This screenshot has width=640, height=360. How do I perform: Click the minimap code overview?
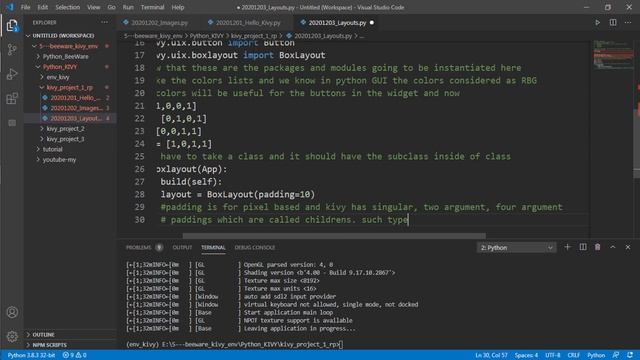(612, 55)
